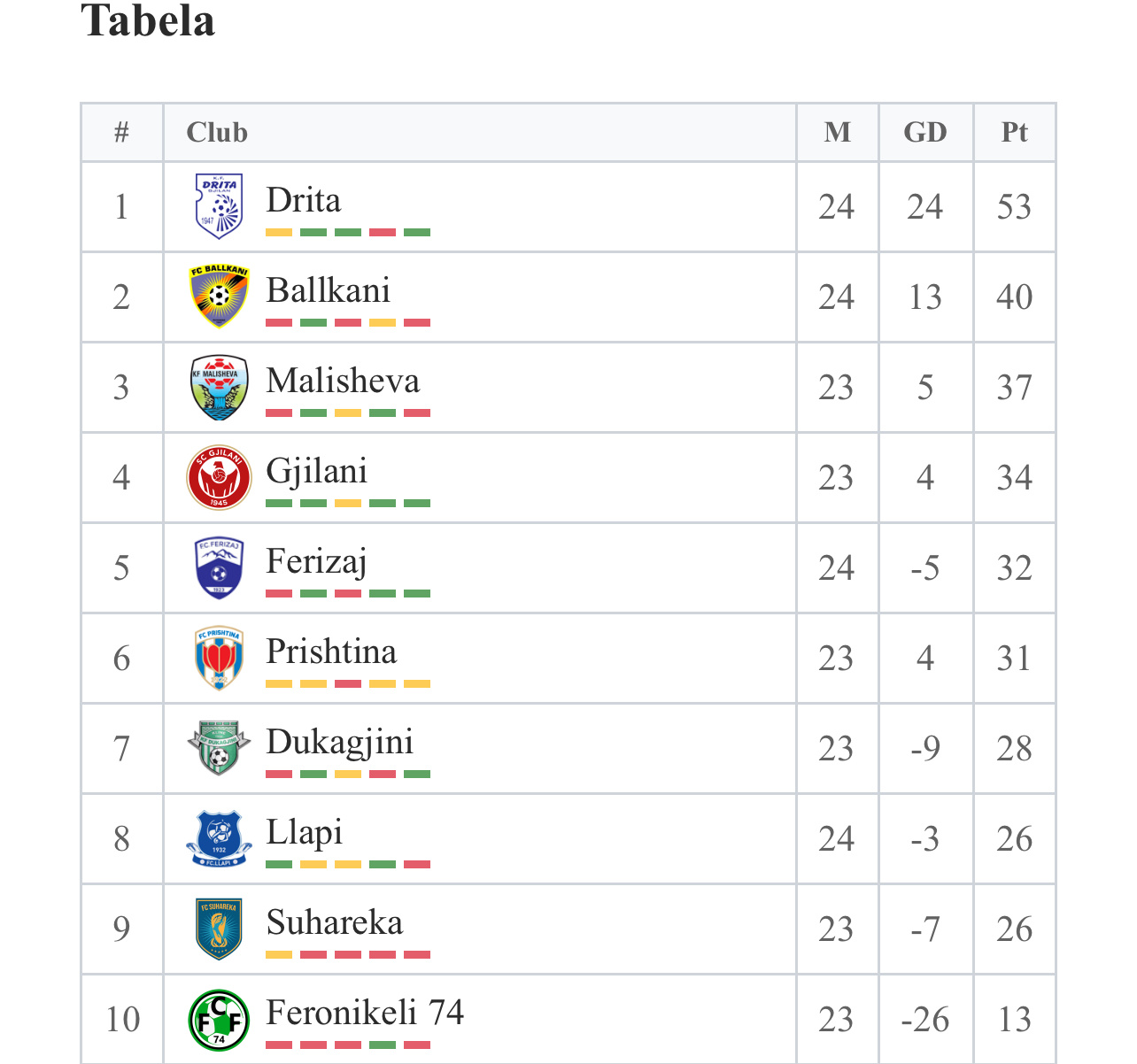Sort table by the Pt column header
This screenshot has height=1064, width=1137.
point(1014,133)
